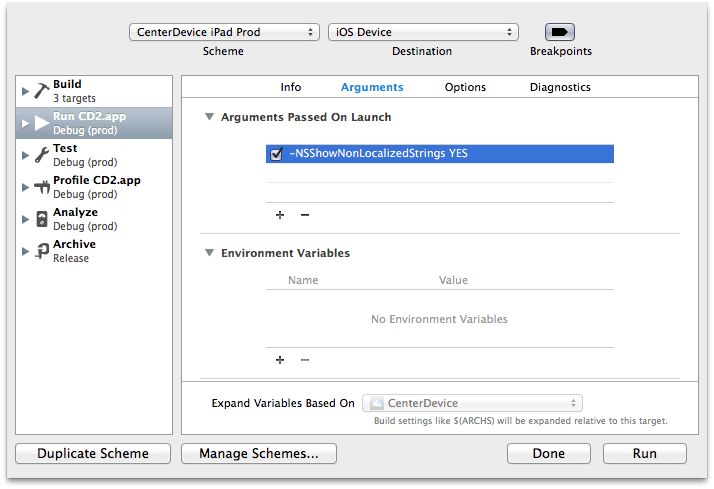714x489 pixels.
Task: Click the Test wrench icon
Action: click(42, 155)
